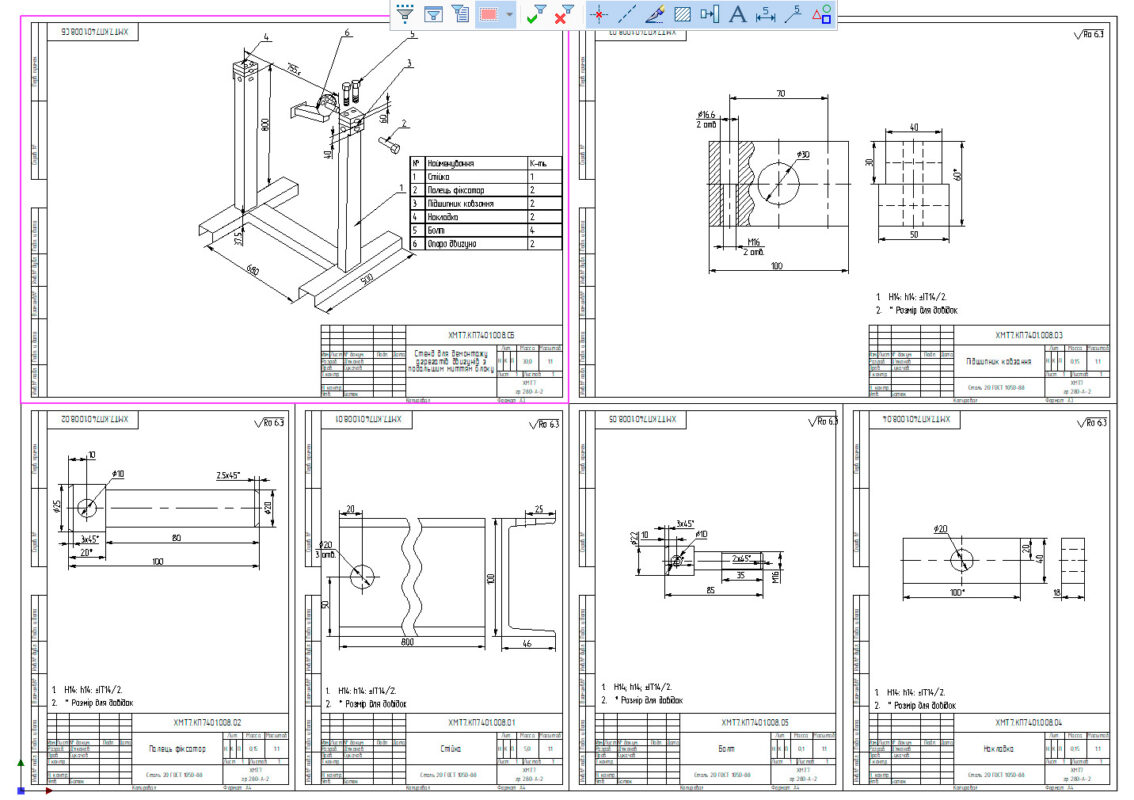Screen dimensions: 1134x800
Task: Open the filter by properties list icon
Action: 460,14
